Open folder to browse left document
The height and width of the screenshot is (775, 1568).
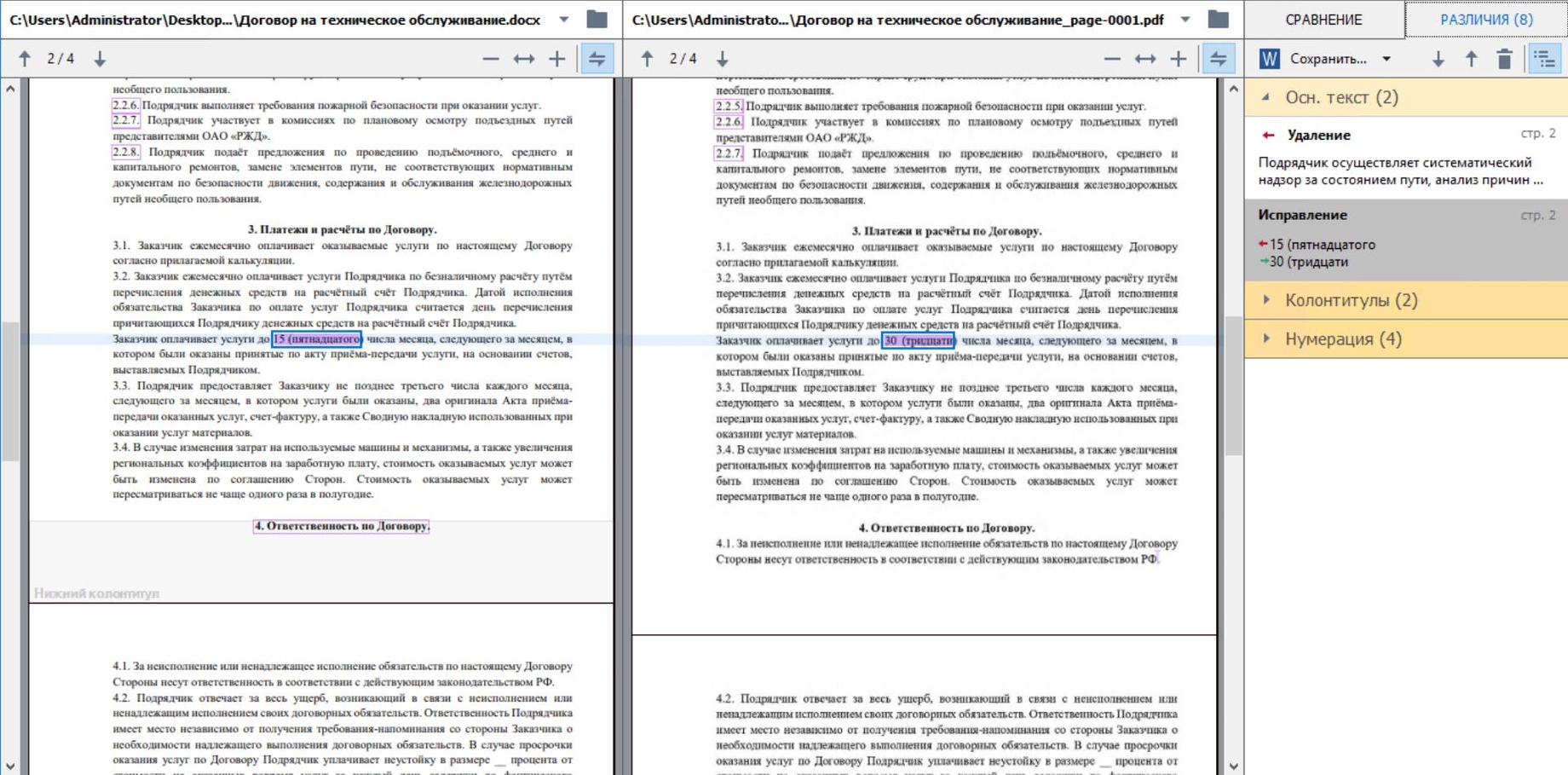[x=597, y=19]
